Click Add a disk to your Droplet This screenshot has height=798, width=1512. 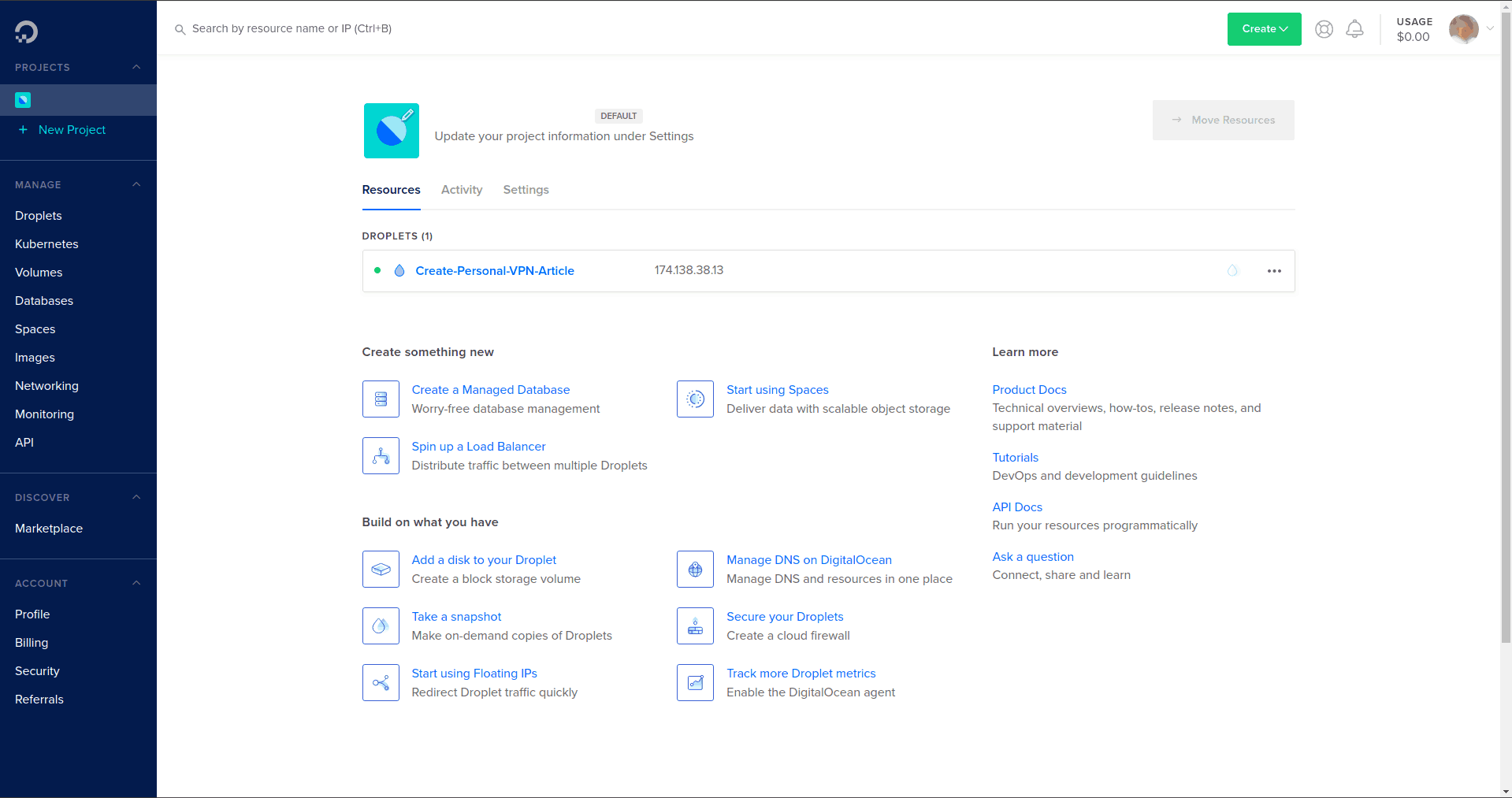coord(484,560)
